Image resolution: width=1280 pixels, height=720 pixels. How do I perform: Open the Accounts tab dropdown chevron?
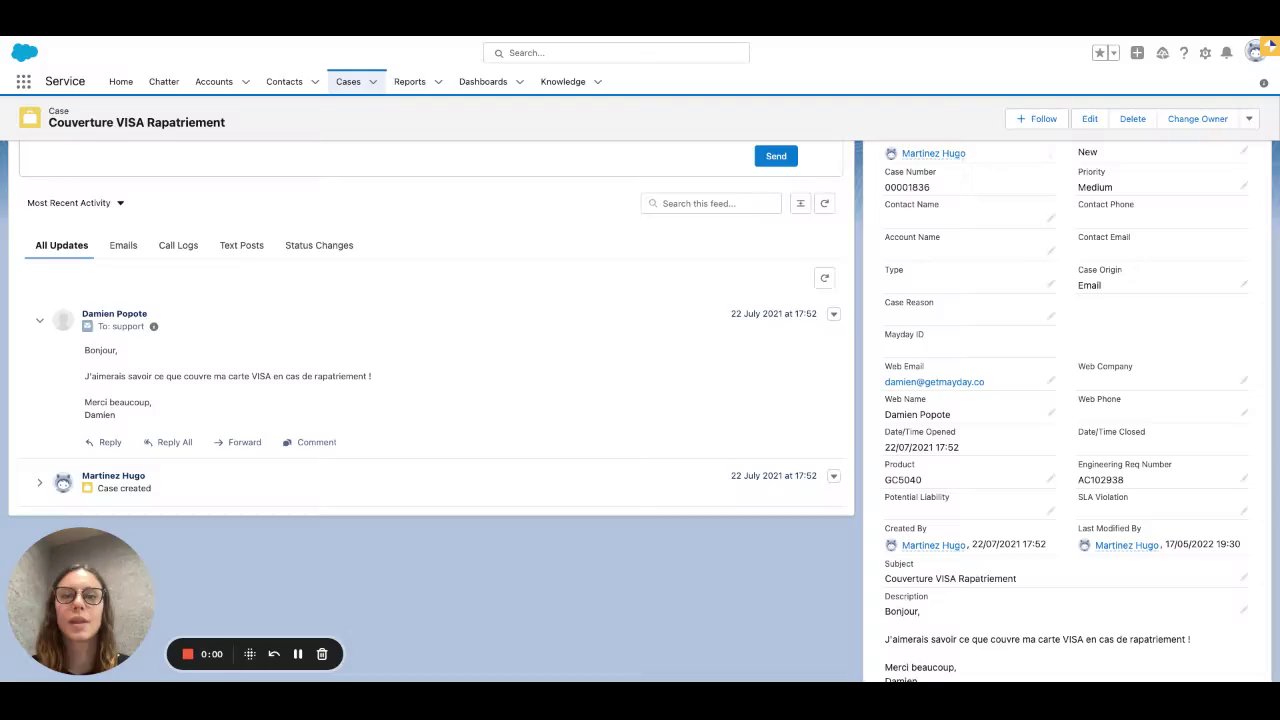tap(245, 82)
